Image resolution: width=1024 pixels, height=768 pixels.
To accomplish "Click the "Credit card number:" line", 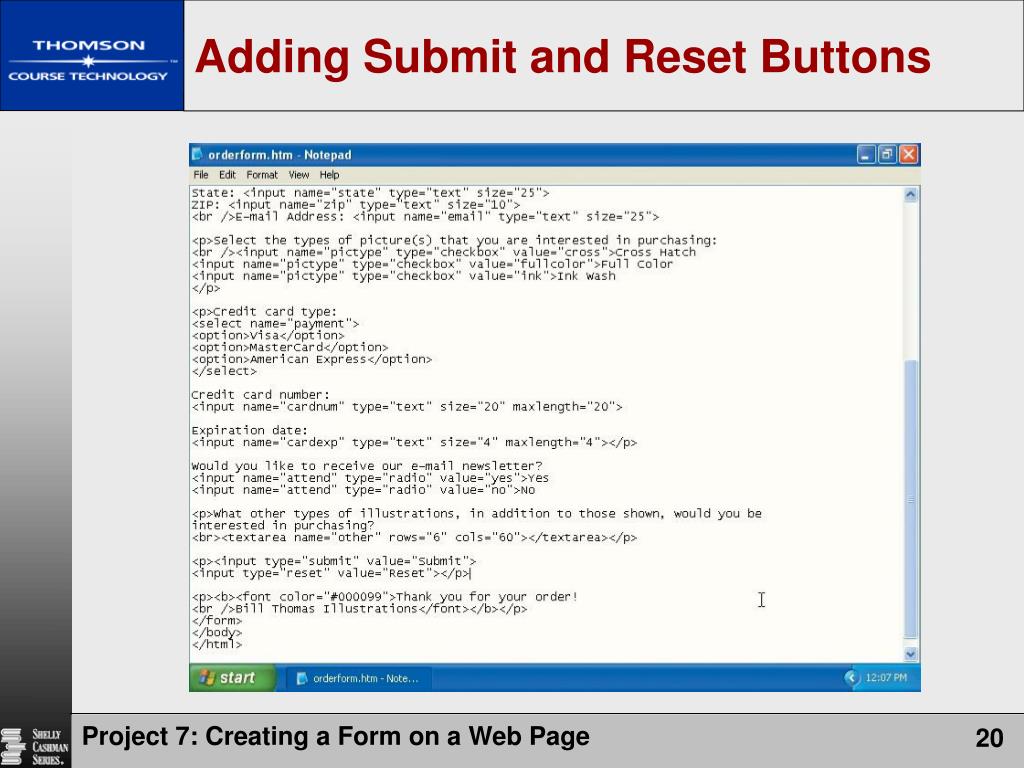I will (x=261, y=395).
